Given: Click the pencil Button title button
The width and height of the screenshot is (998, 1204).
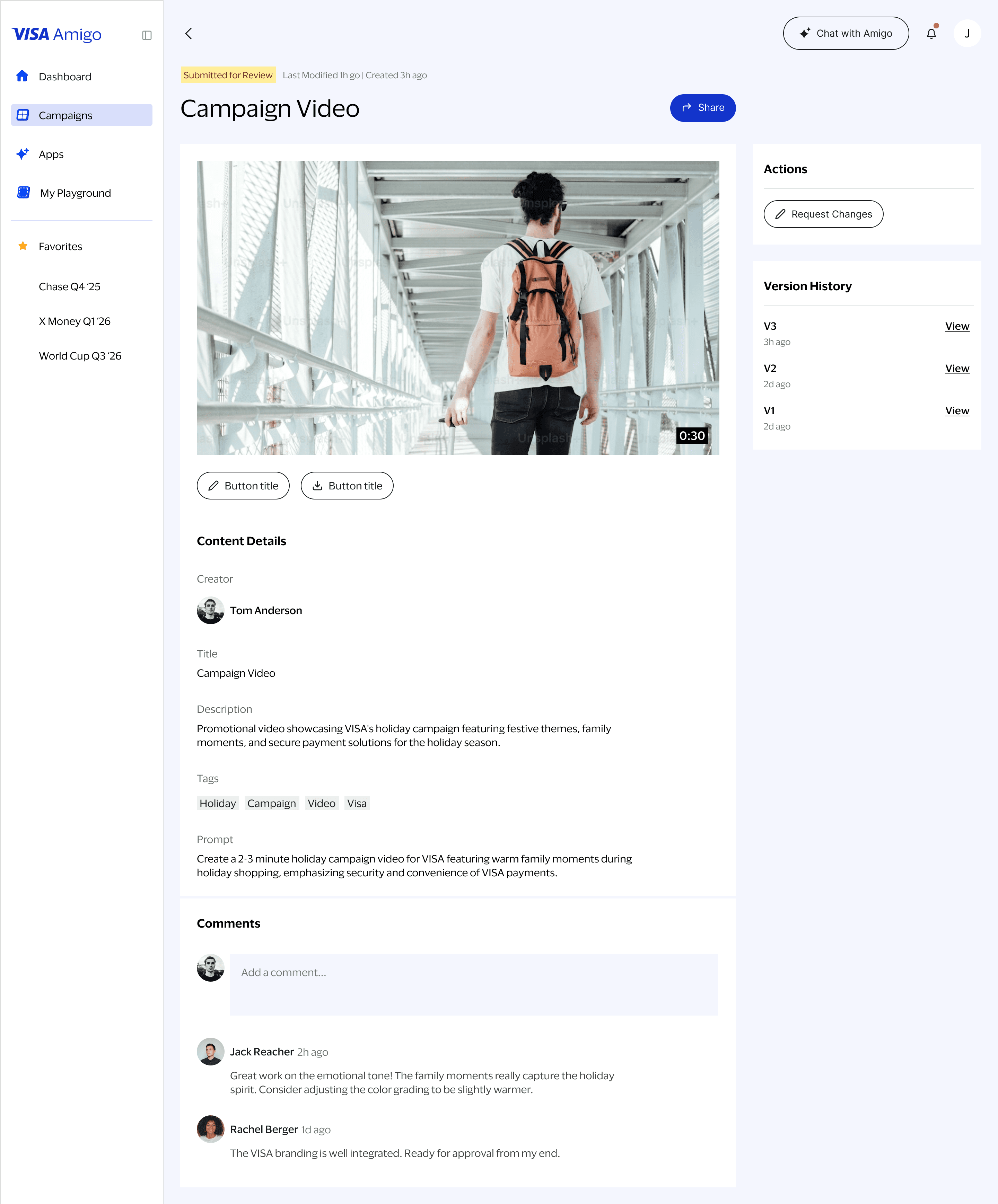Looking at the screenshot, I should 243,486.
